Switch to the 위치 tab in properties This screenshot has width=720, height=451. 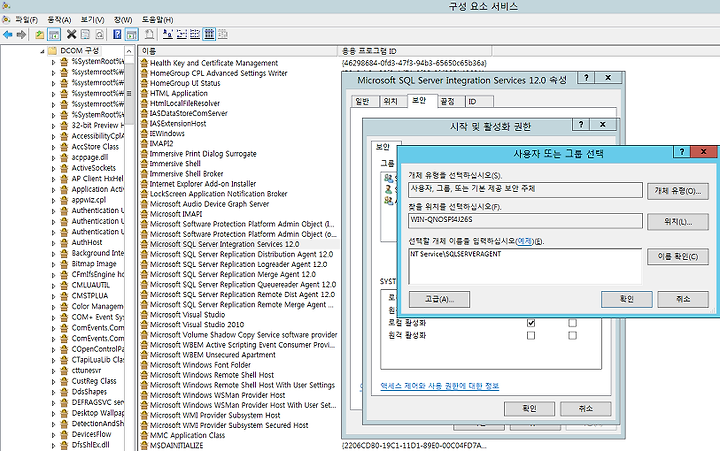coord(393,101)
